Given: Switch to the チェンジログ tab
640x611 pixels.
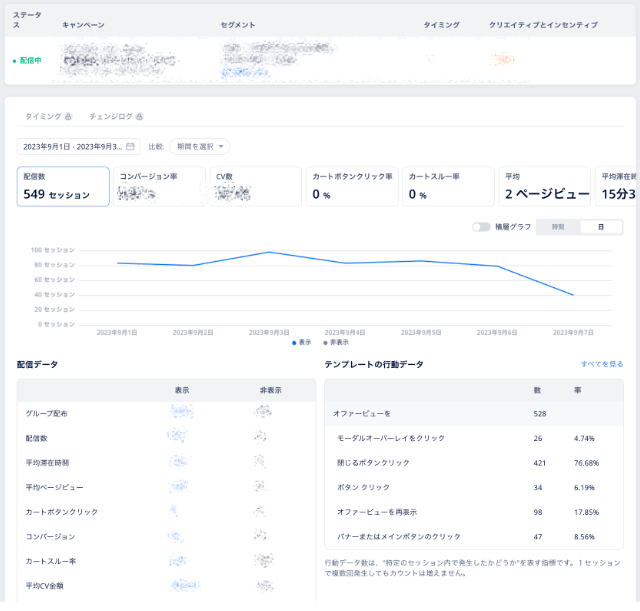Looking at the screenshot, I should pyautogui.click(x=110, y=117).
